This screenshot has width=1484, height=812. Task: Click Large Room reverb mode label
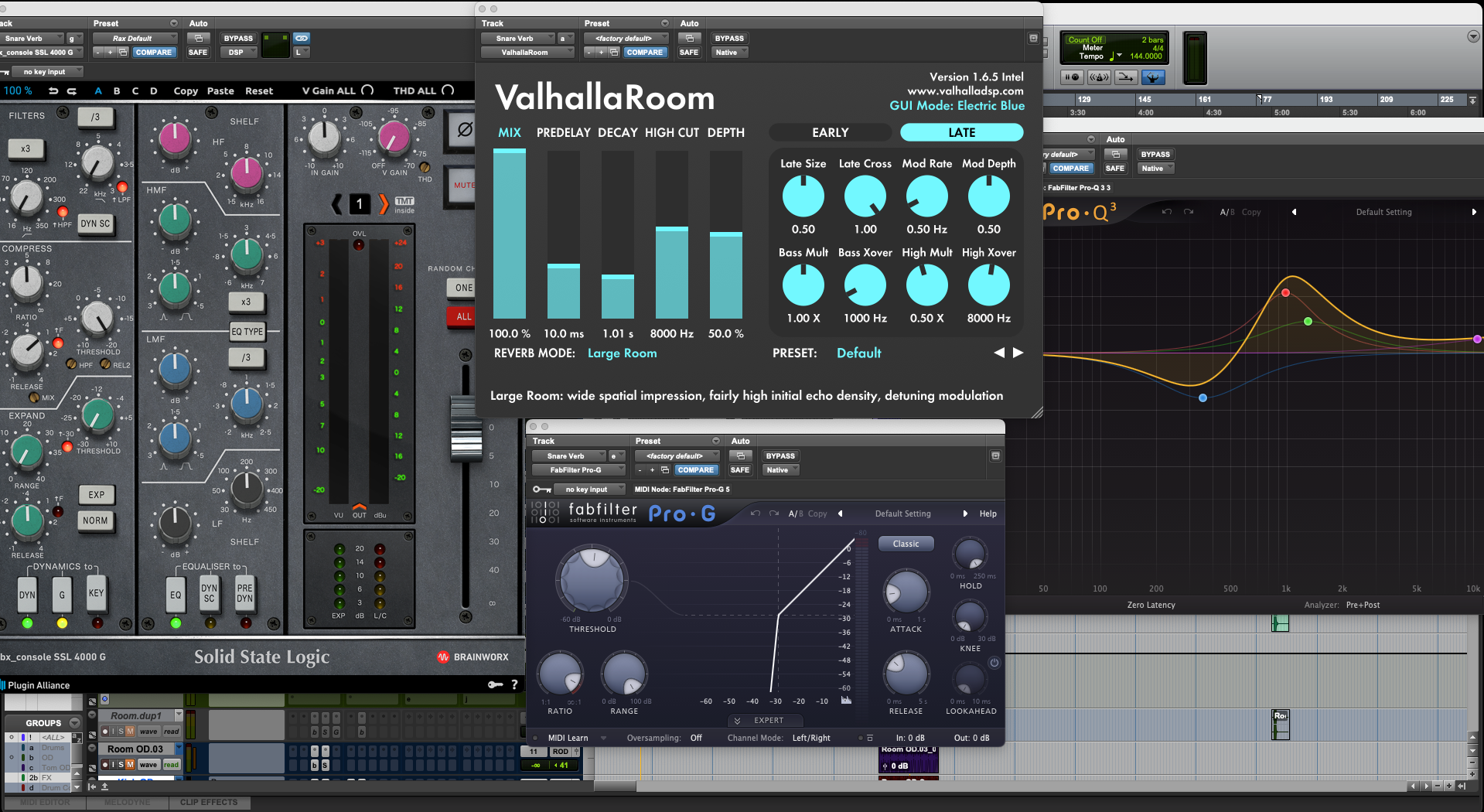[x=622, y=353]
